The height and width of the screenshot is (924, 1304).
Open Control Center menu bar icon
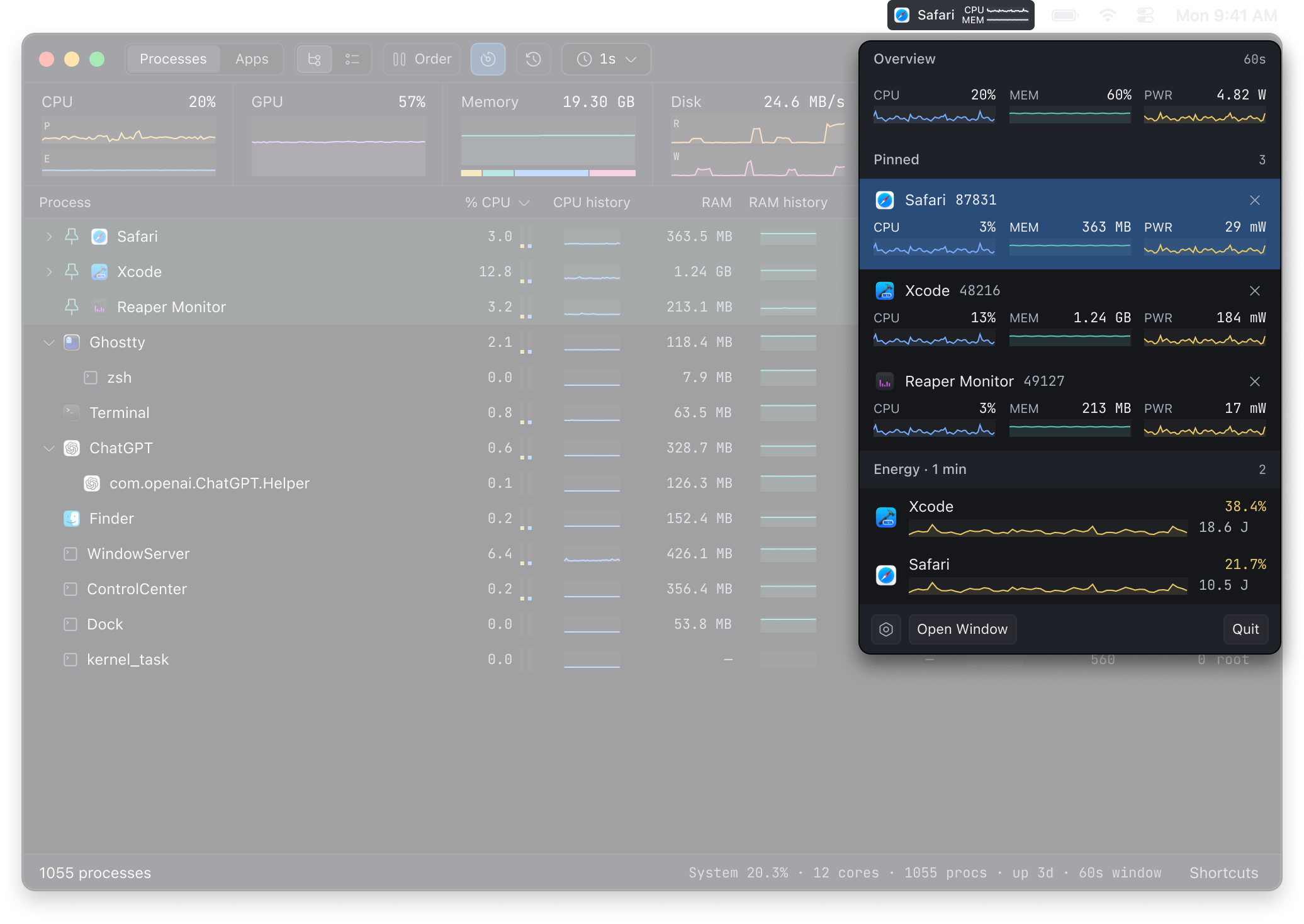click(x=1145, y=15)
